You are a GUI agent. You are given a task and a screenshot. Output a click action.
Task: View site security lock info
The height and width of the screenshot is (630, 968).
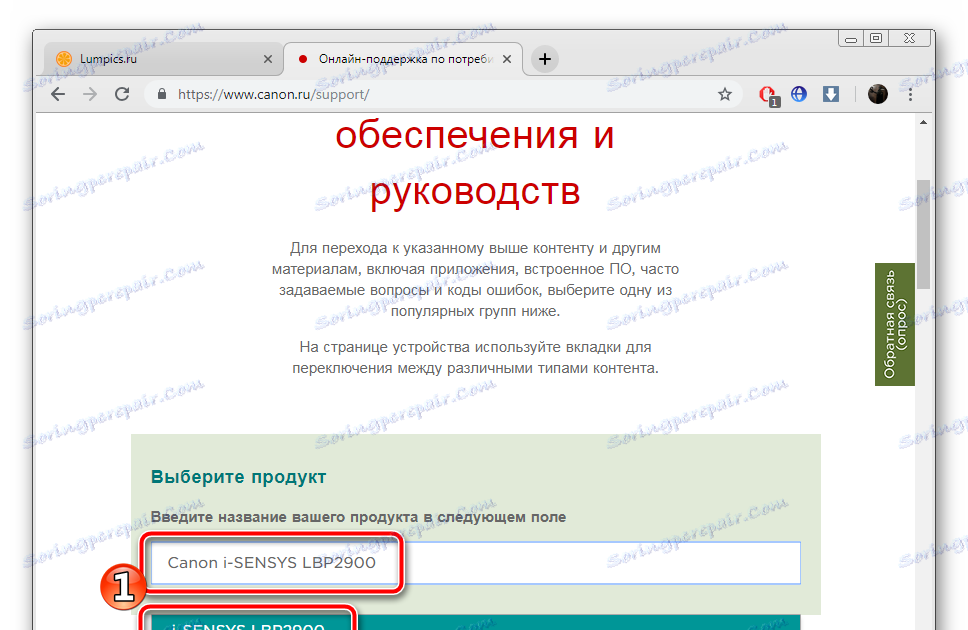click(x=162, y=94)
